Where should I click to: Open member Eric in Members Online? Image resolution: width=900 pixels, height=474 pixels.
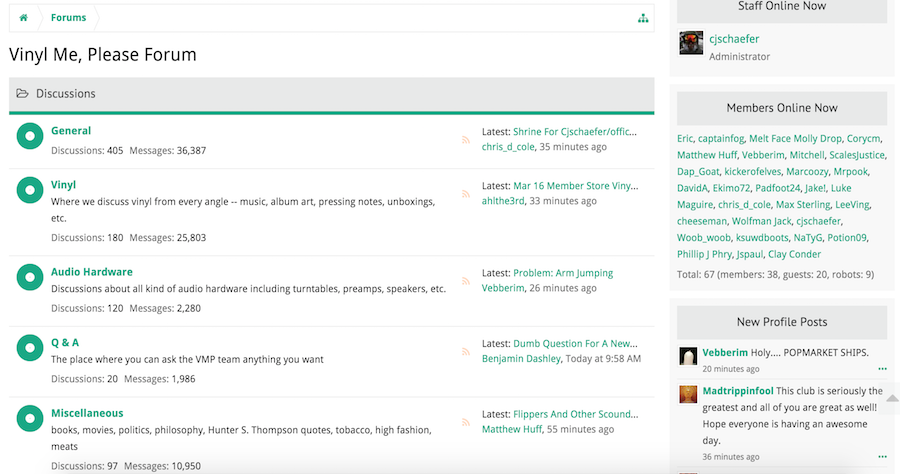pos(685,139)
